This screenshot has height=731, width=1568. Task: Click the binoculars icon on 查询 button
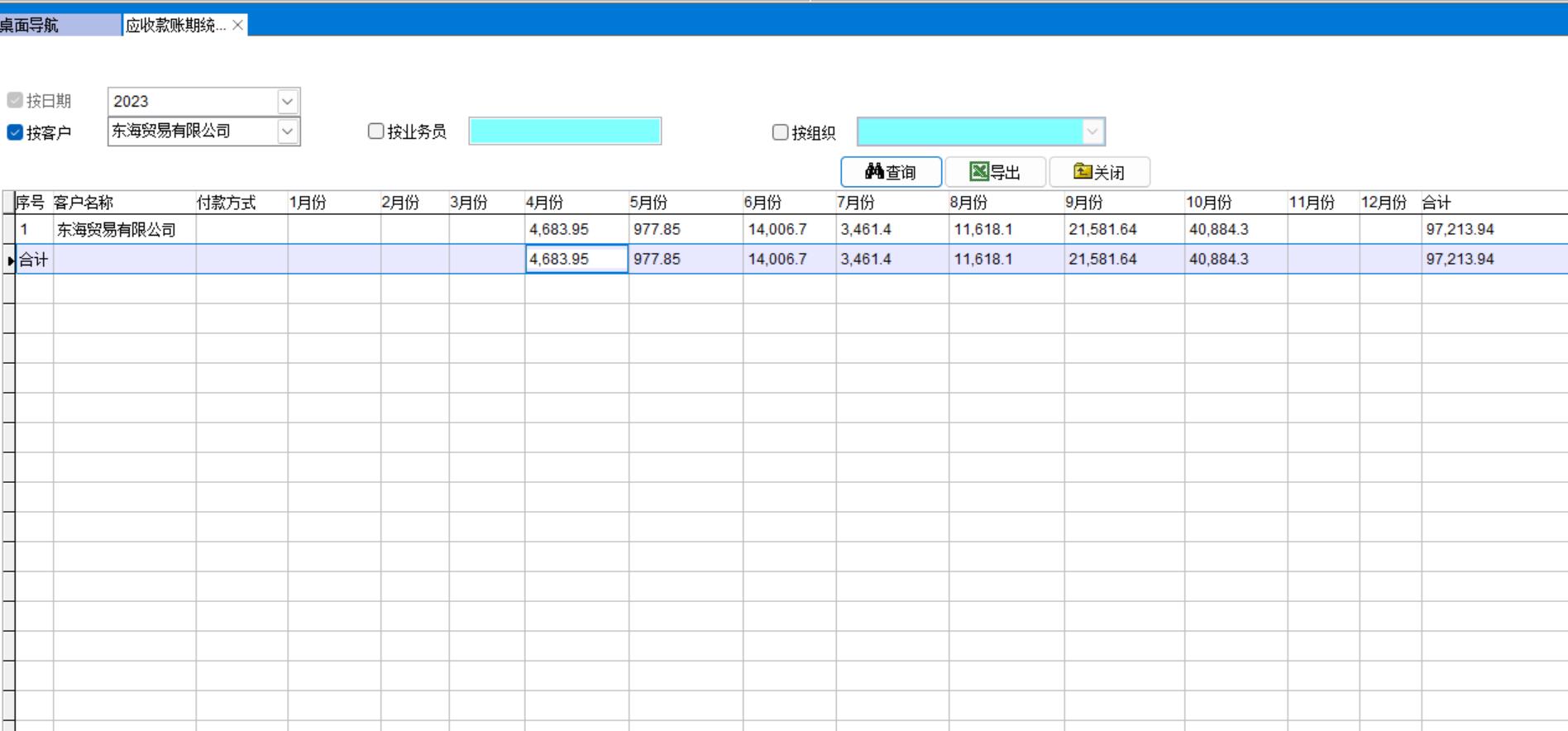874,172
